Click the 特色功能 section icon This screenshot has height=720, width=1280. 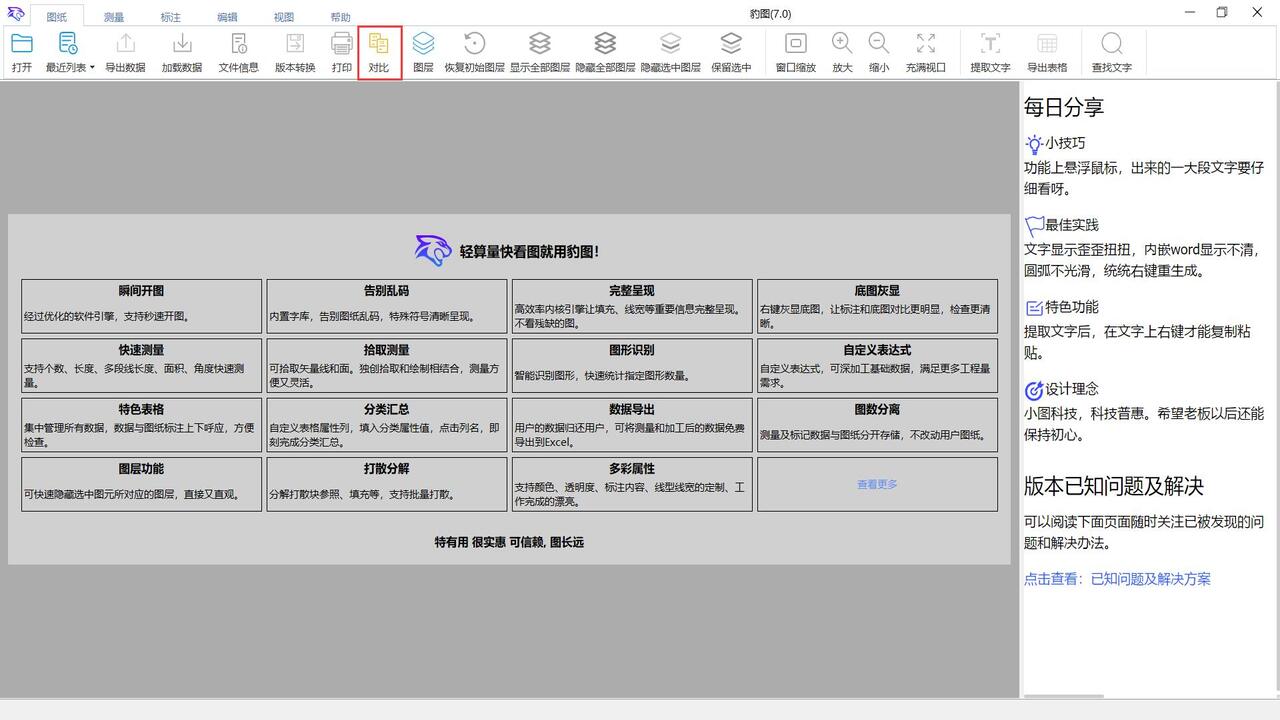point(1034,308)
